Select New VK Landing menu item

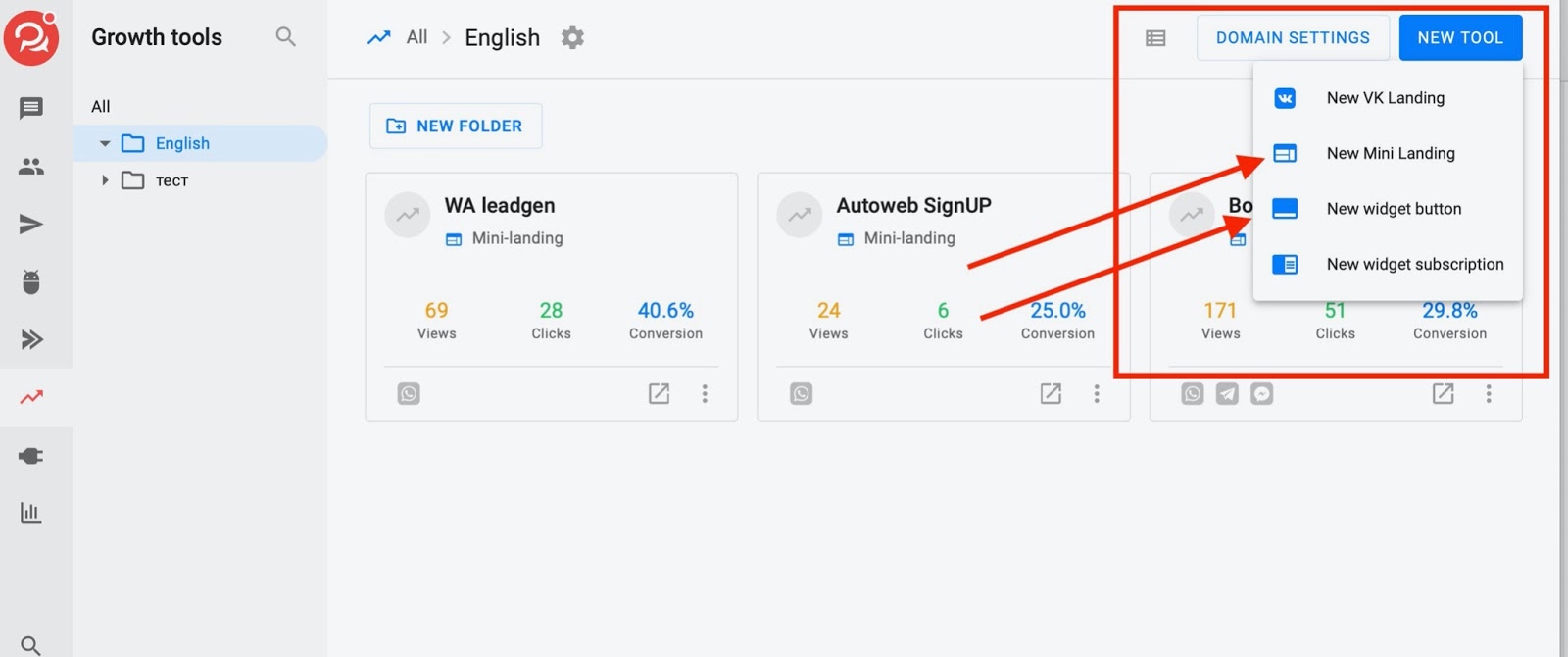[1385, 98]
